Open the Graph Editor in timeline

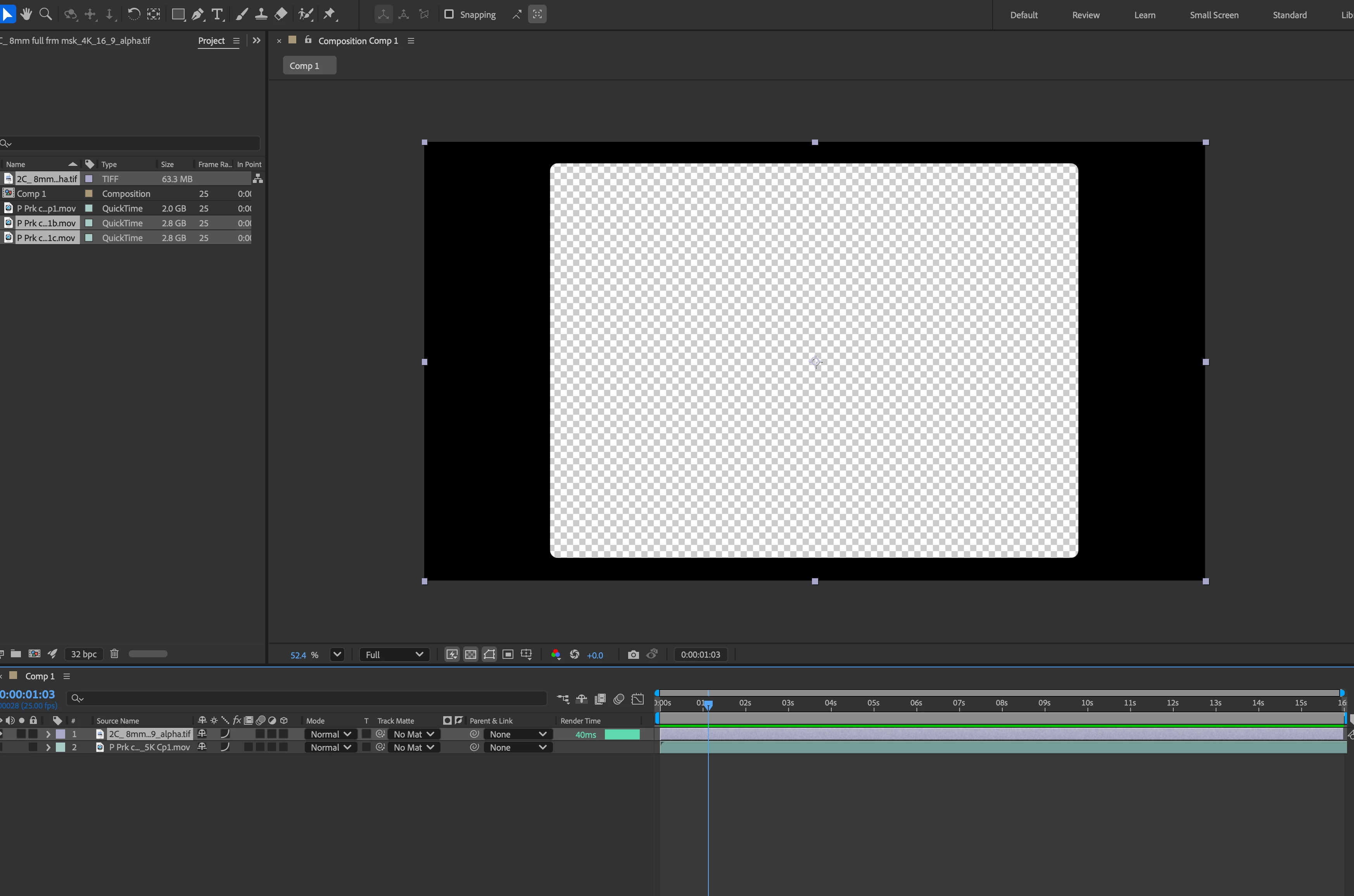pos(638,699)
